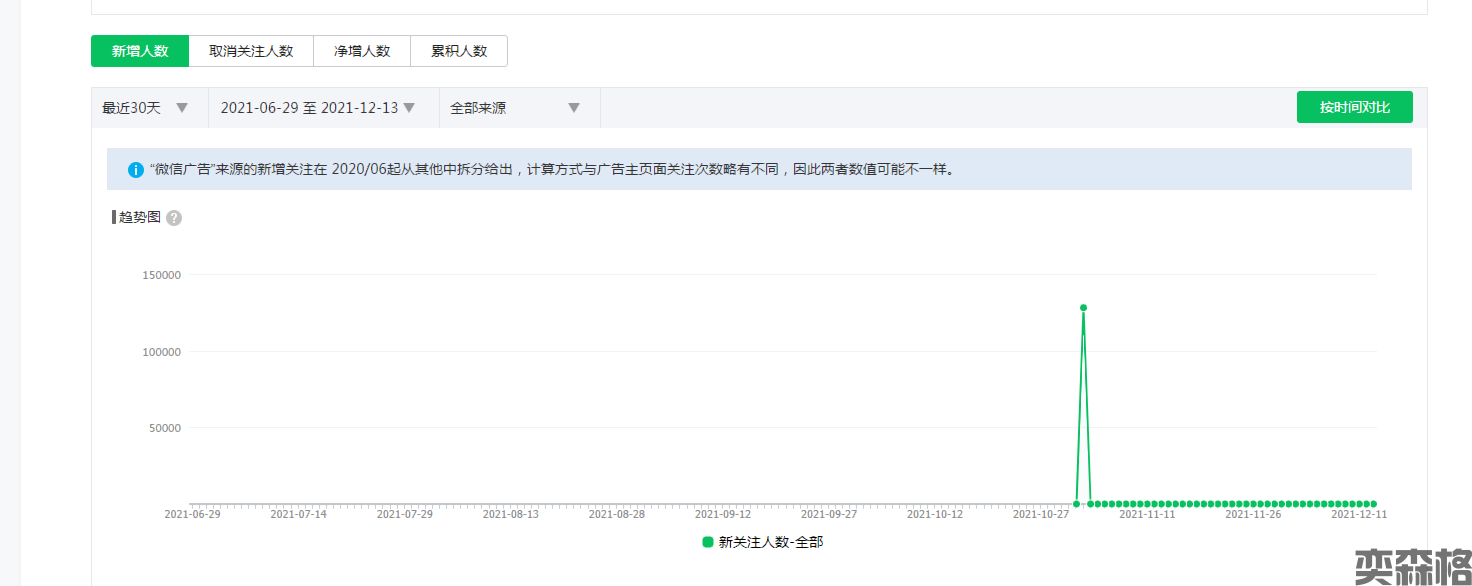Click the green legend marker for 新关注人数-全部
1472x586 pixels.
[708, 542]
